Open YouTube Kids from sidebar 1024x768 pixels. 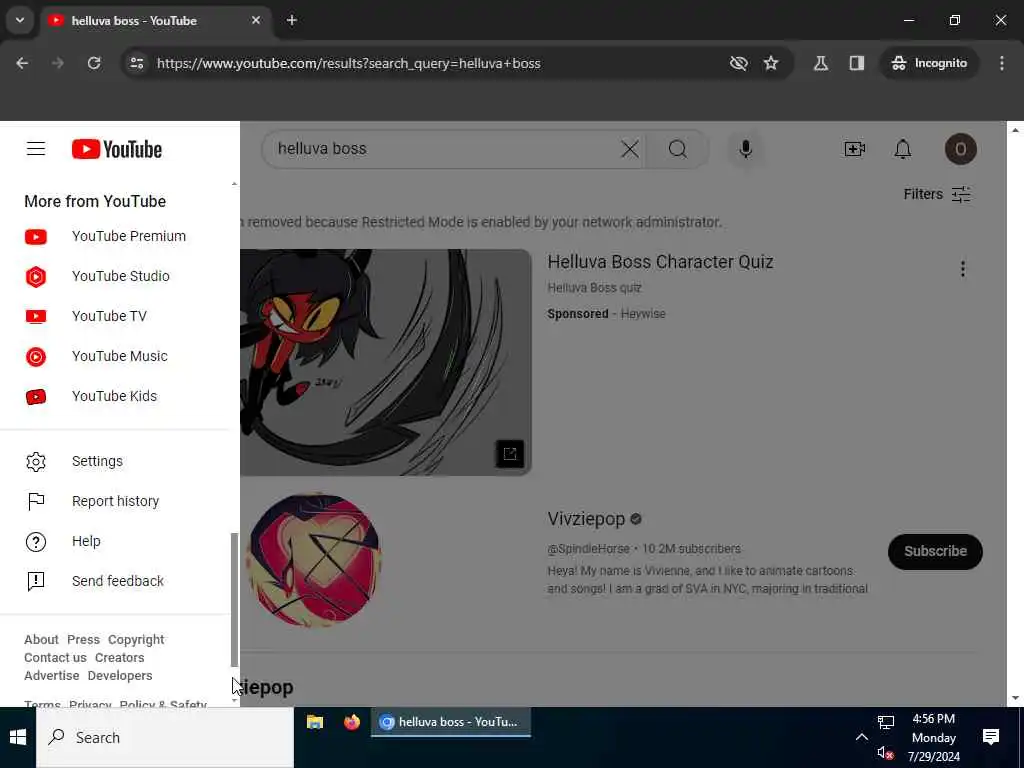point(120,396)
